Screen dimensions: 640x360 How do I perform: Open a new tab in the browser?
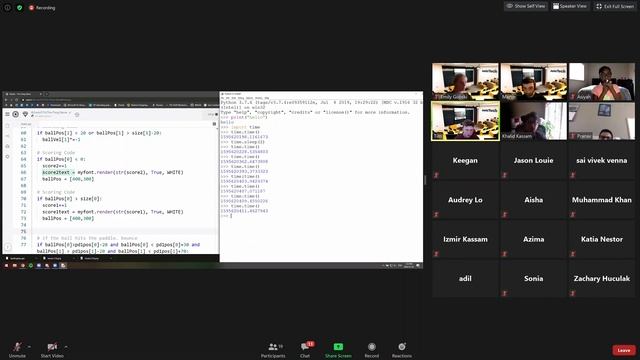coord(47,94)
